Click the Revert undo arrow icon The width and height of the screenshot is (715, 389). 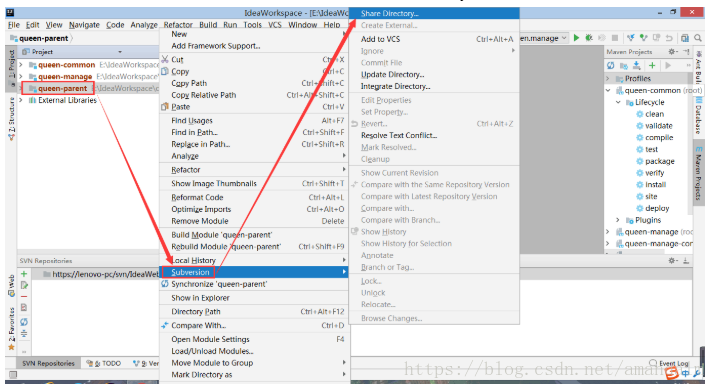pos(669,38)
